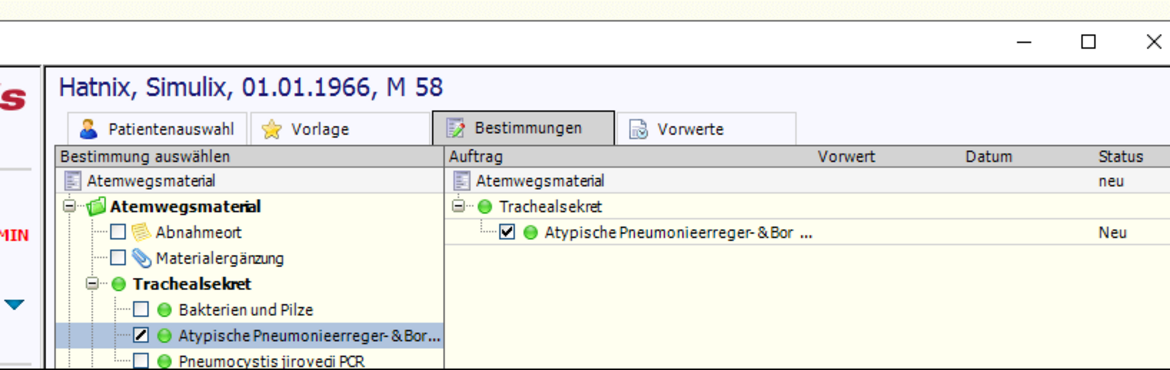The width and height of the screenshot is (1170, 370).
Task: Select the Materialergänzung tree entry
Action: [219, 259]
